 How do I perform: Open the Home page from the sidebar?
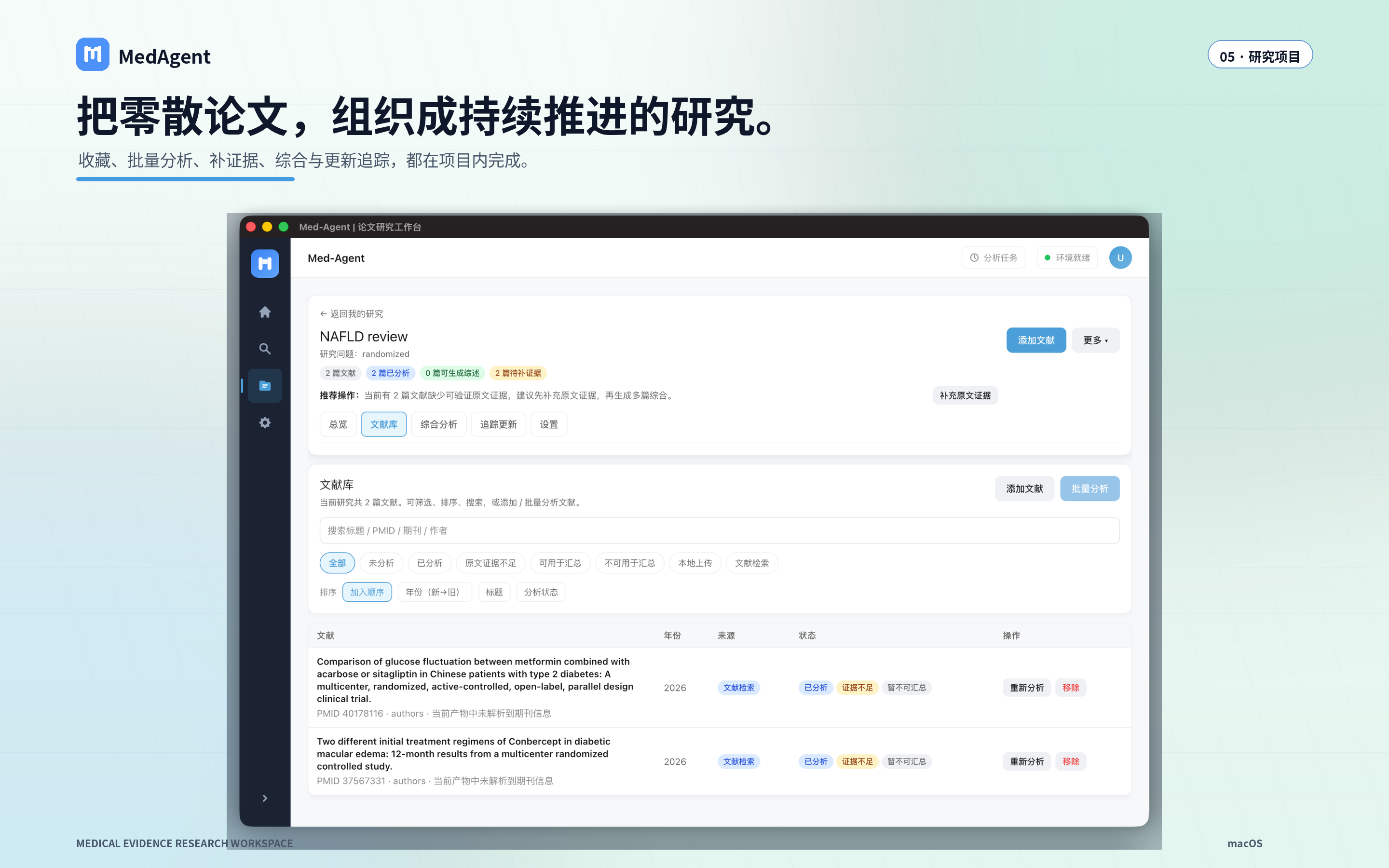coord(265,312)
